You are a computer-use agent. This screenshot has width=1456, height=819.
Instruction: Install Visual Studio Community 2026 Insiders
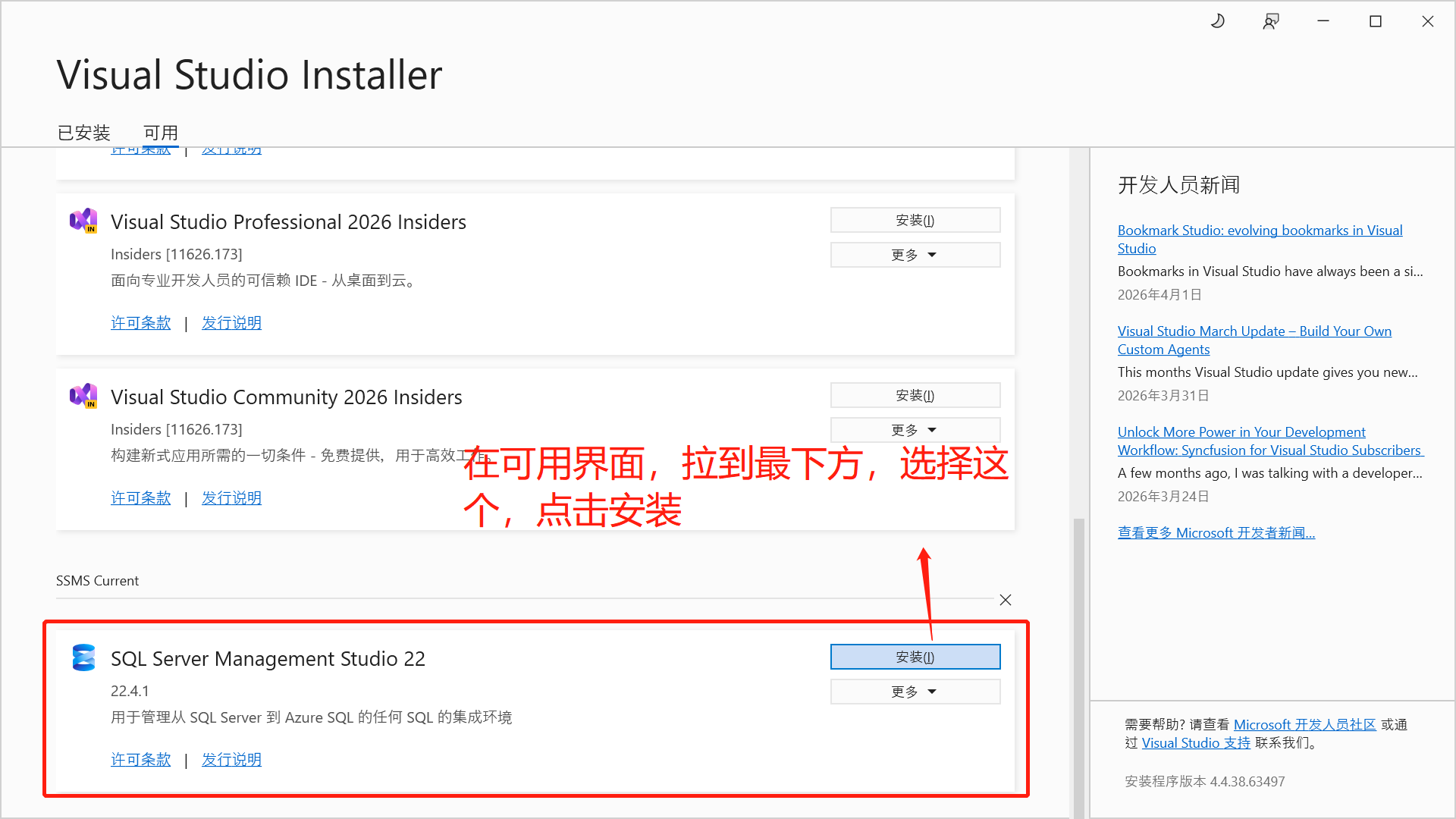[915, 395]
